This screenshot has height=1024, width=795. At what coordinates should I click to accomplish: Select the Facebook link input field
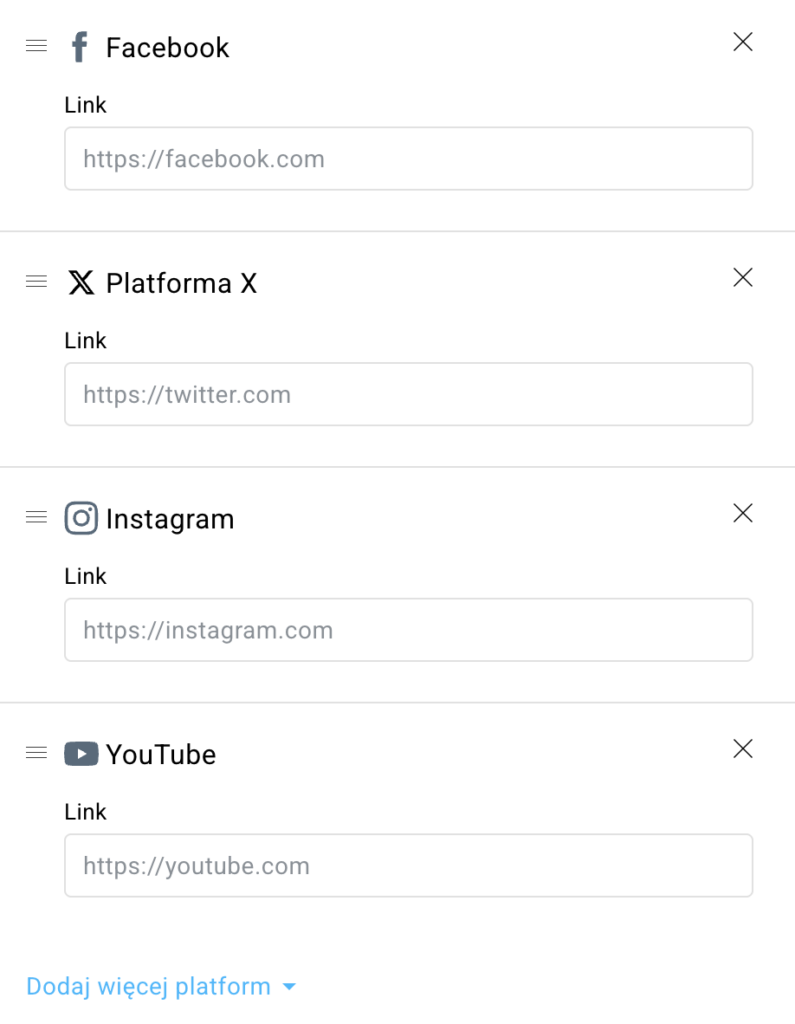pos(408,158)
